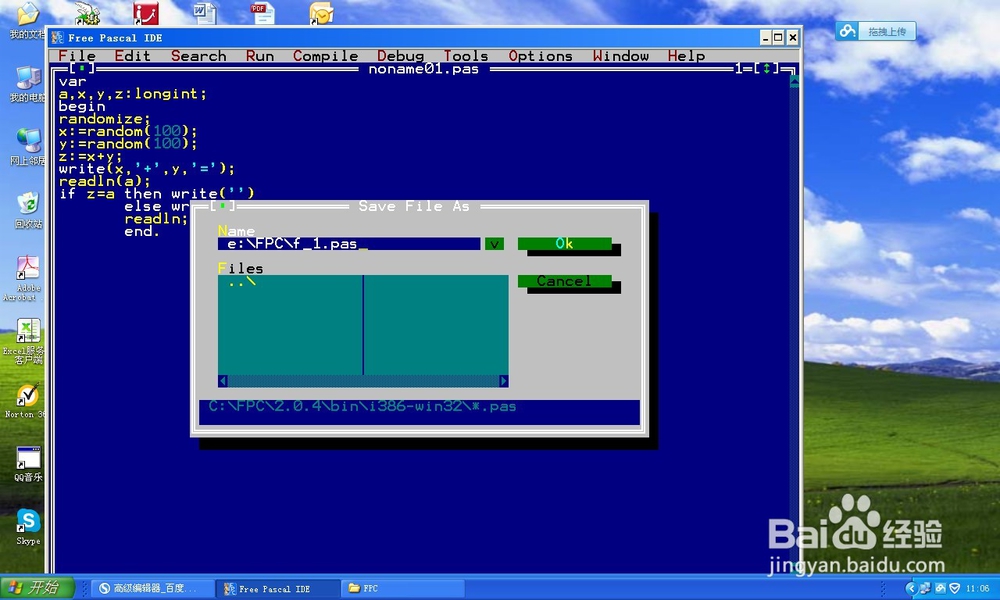Viewport: 1000px width, 600px height.
Task: Select the ..\ parent directory entry
Action: [x=242, y=281]
